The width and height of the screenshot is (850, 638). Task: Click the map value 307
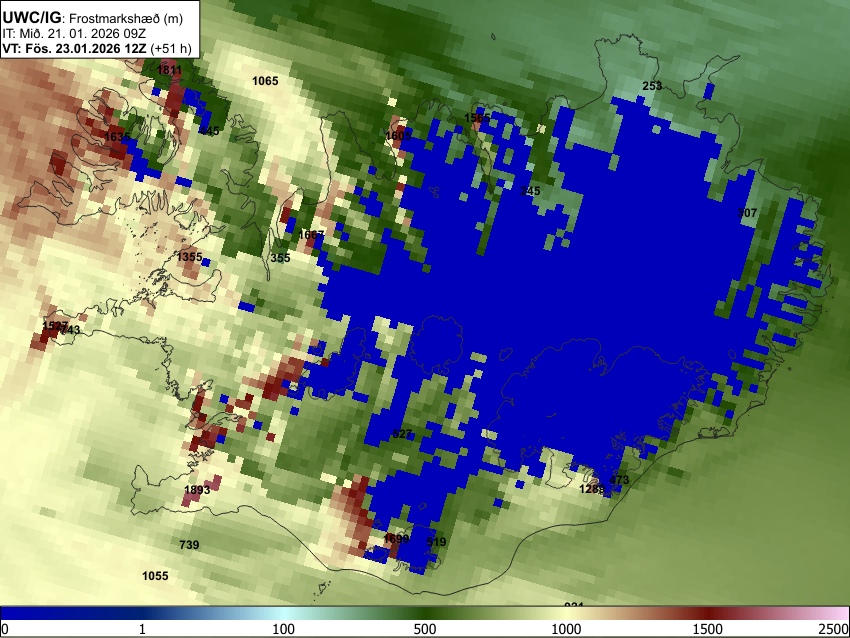coord(748,213)
